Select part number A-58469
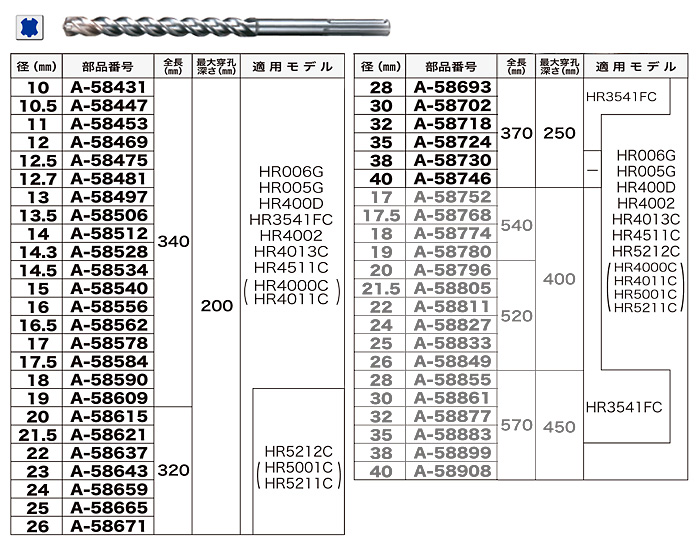This screenshot has height=550, width=700. 109,142
